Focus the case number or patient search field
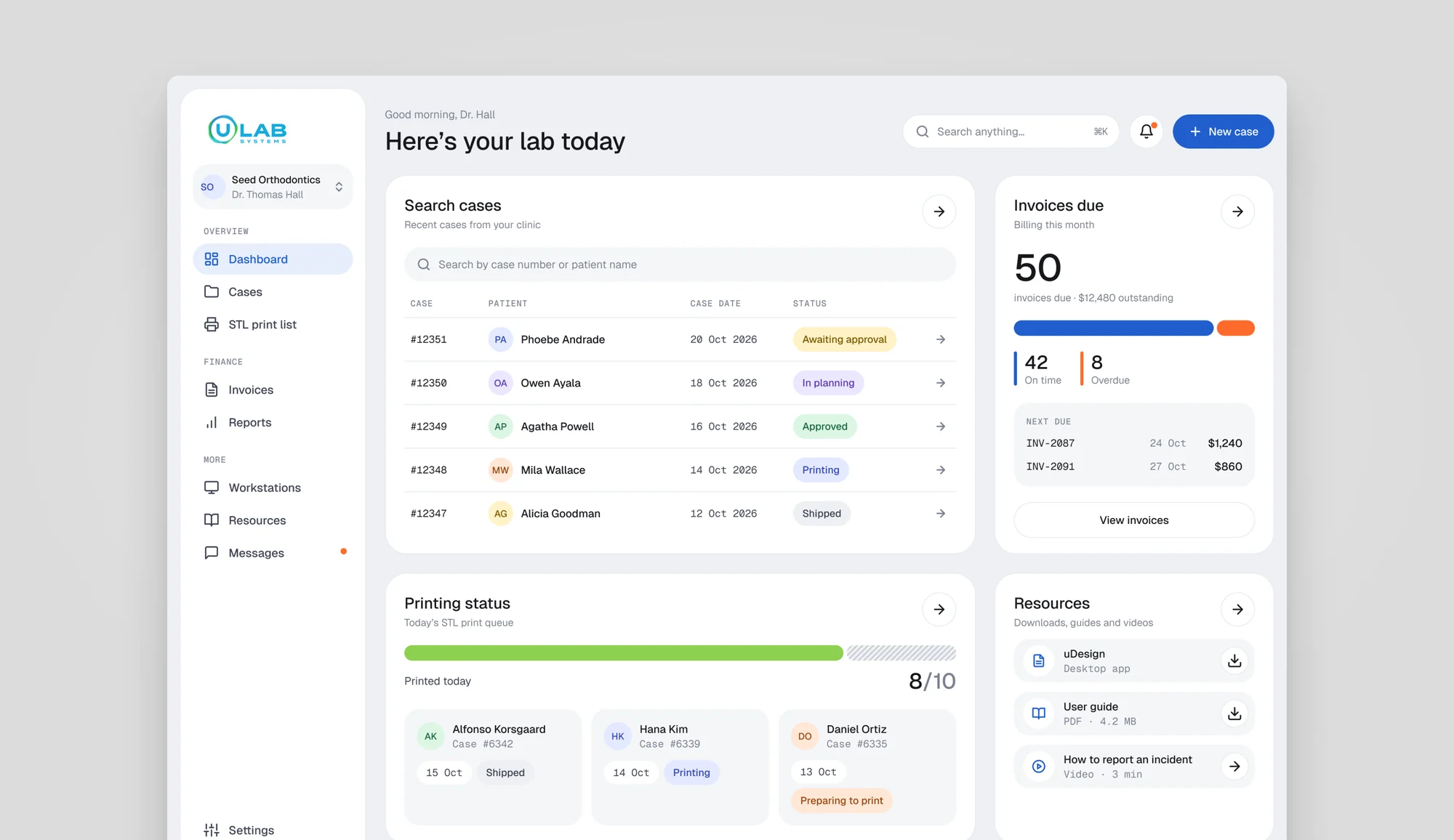 click(680, 264)
